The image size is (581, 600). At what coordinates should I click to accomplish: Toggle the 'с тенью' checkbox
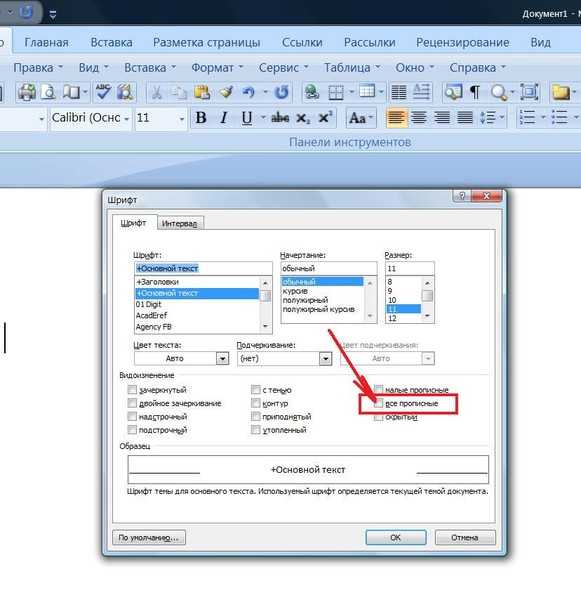click(x=256, y=390)
